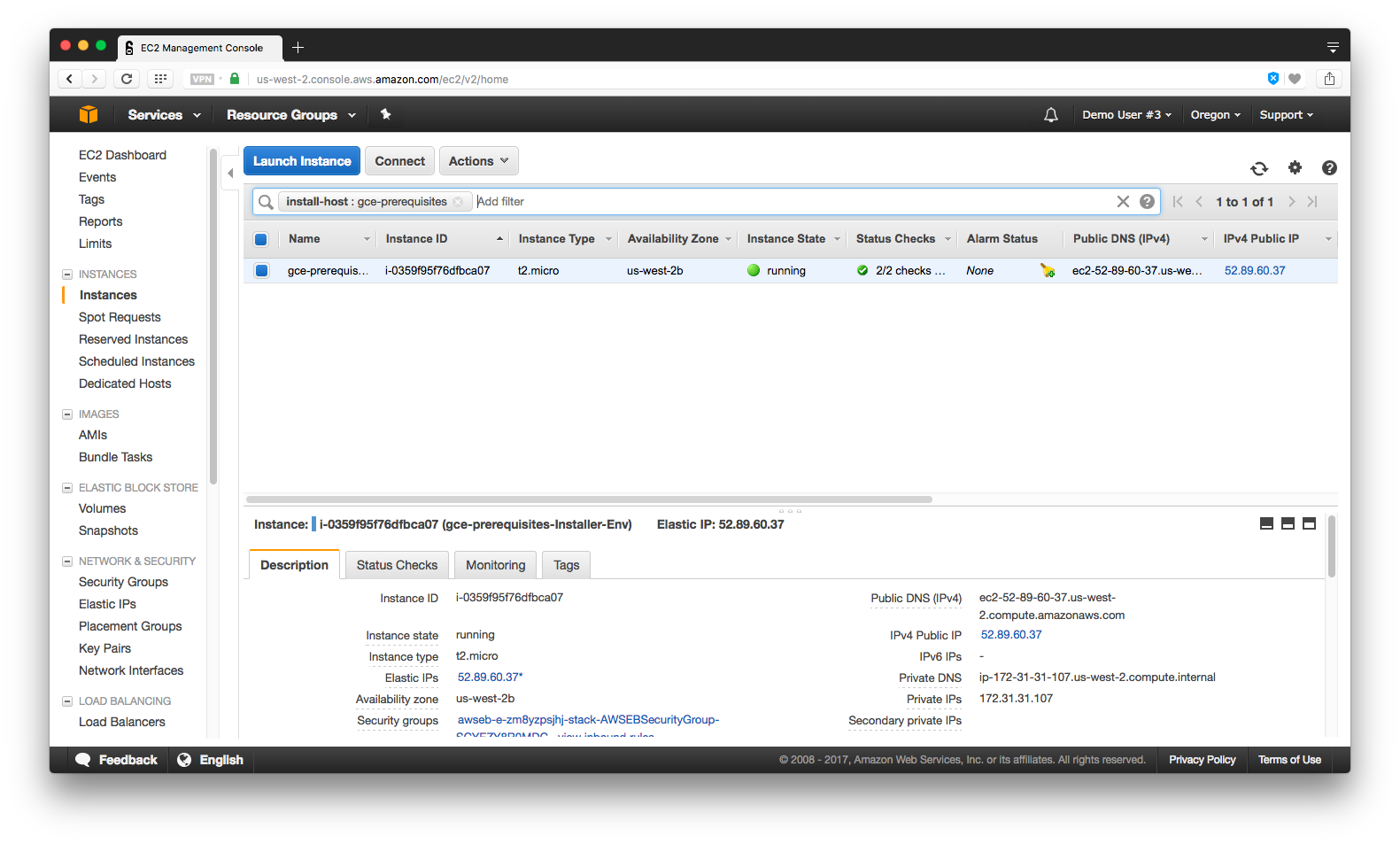
Task: Click the Connect button
Action: [399, 161]
